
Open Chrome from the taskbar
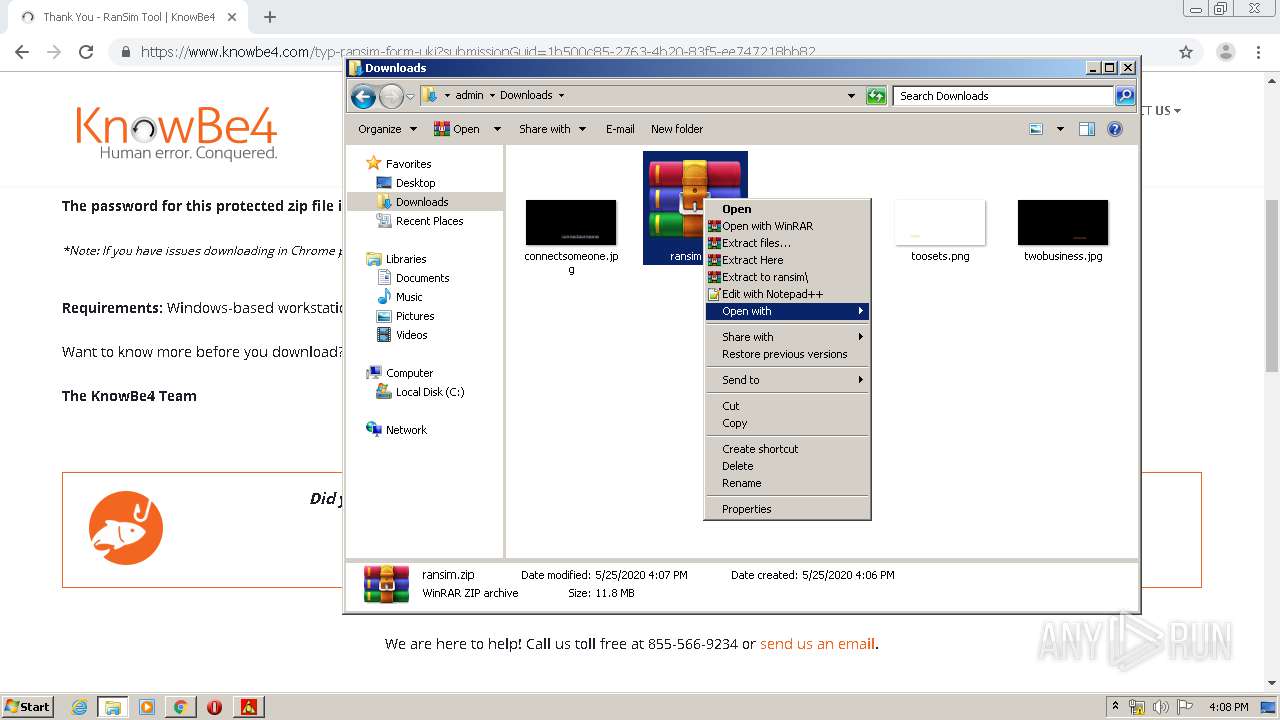tap(180, 707)
